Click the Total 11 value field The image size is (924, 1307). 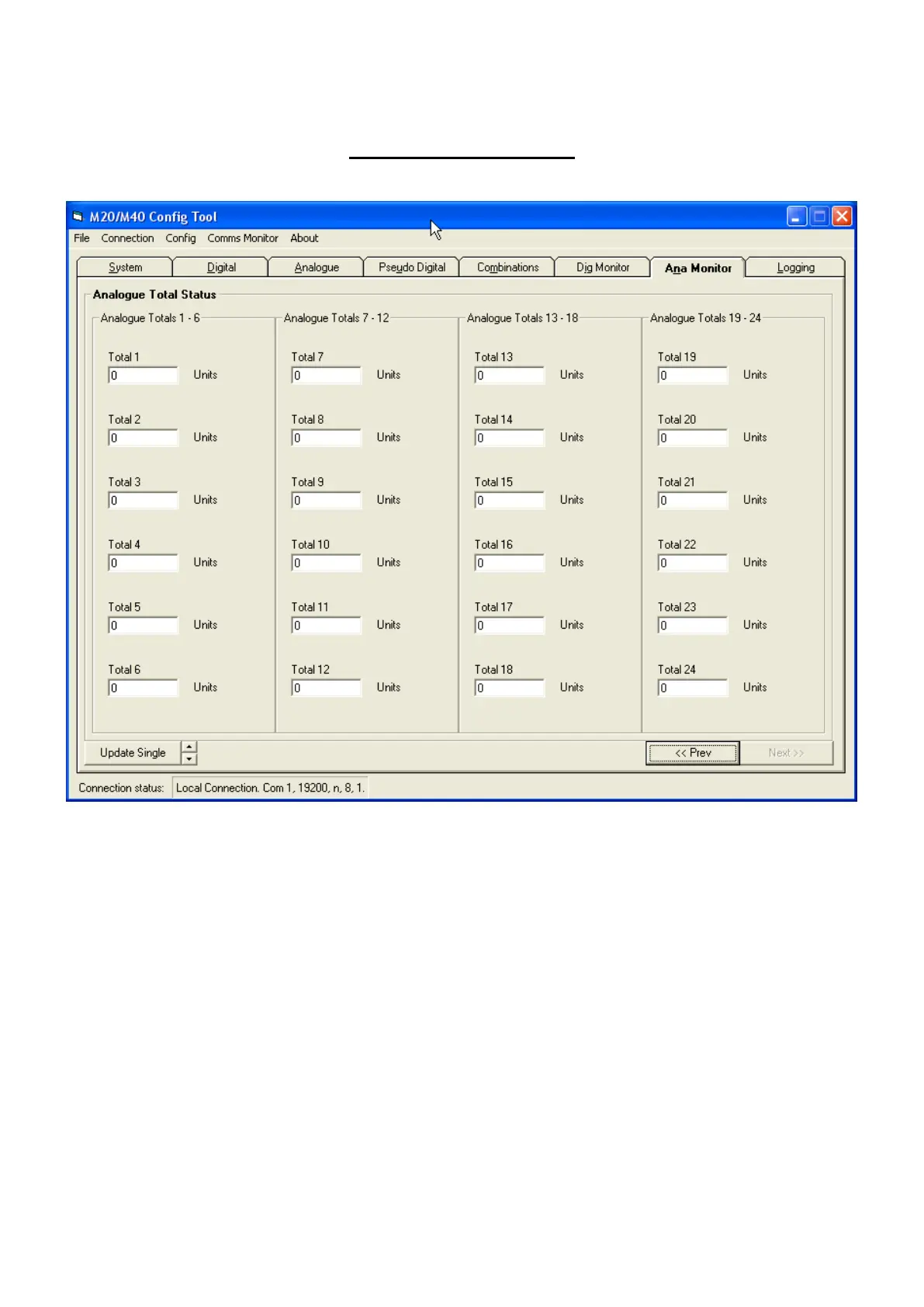[x=326, y=626]
